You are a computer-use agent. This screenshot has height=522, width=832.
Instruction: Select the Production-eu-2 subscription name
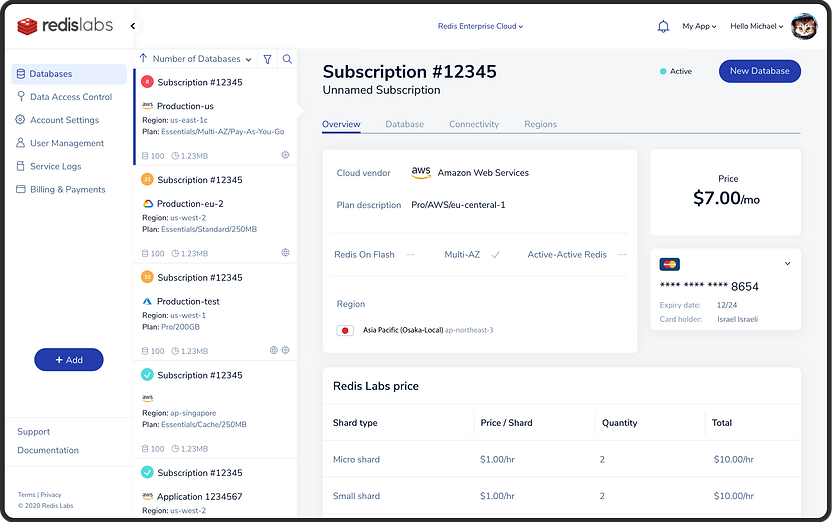190,204
